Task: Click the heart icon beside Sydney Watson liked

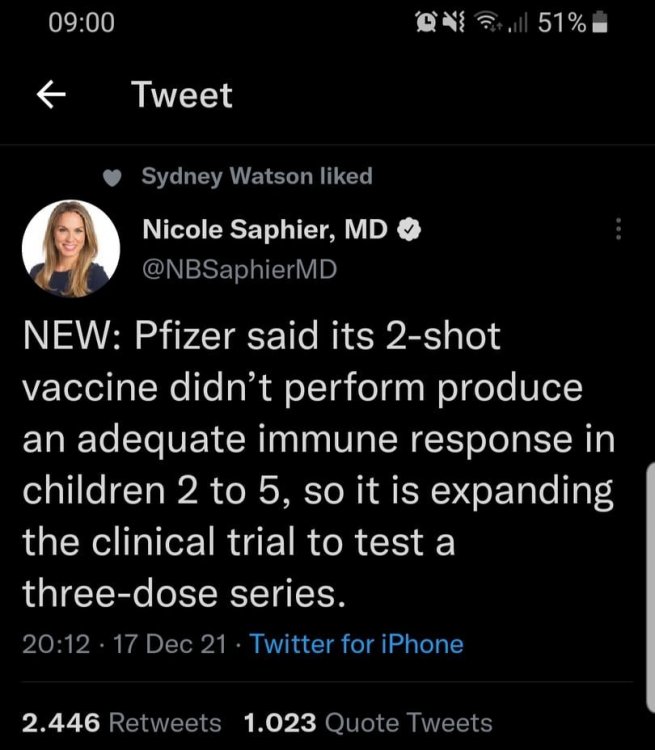Action: 115,177
